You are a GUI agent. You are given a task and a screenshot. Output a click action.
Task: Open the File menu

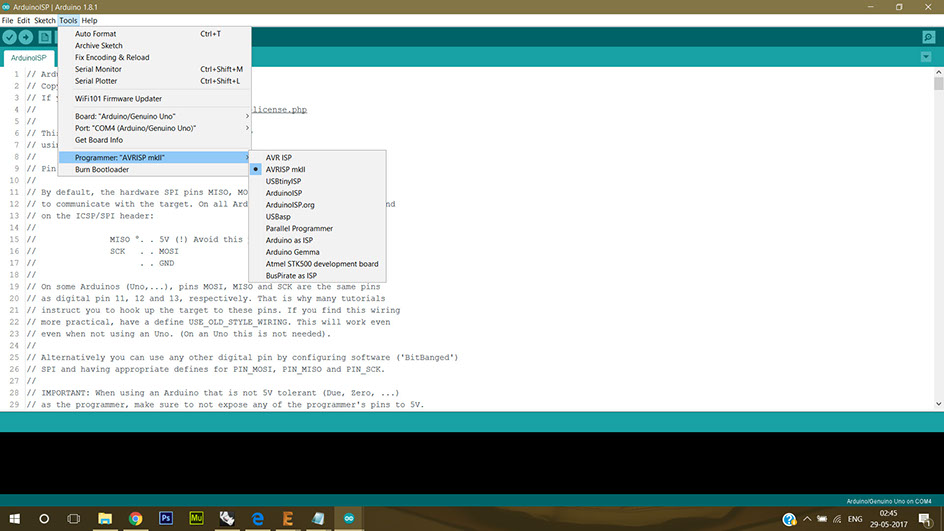point(7,20)
